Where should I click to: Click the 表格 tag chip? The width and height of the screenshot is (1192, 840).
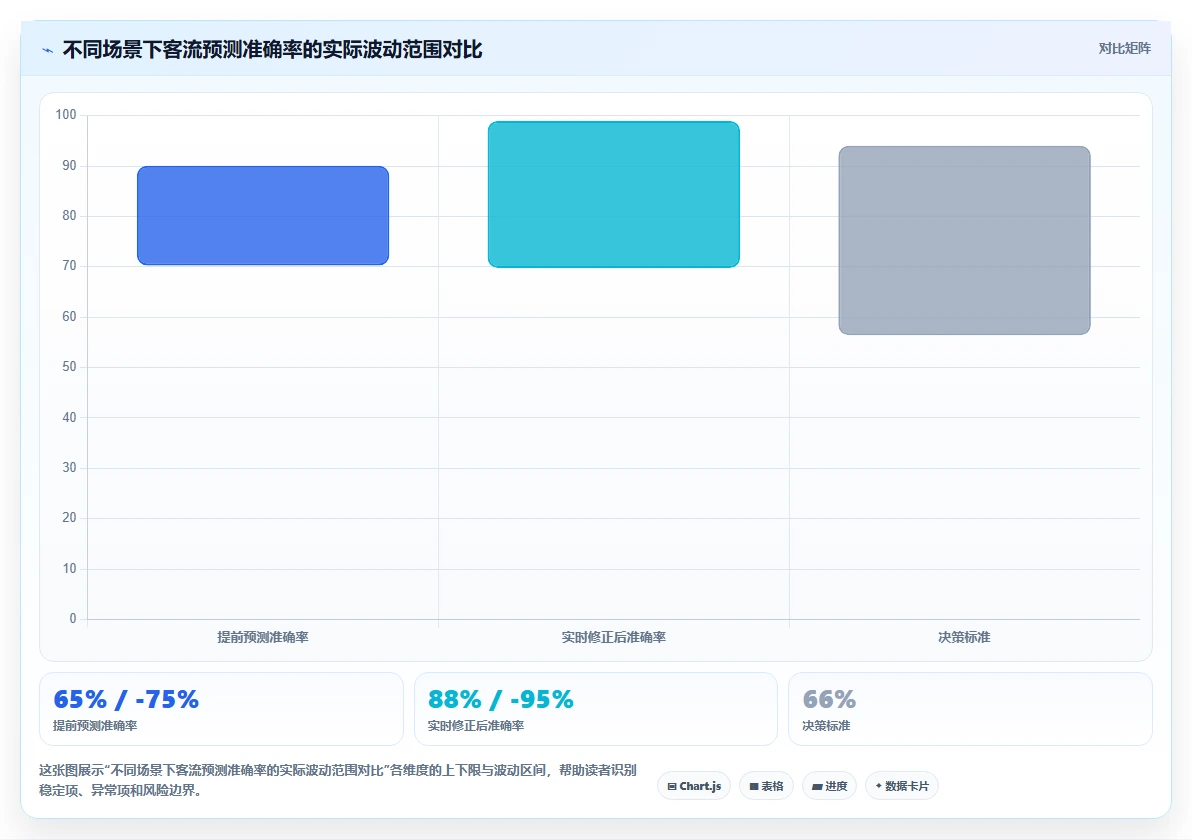766,786
